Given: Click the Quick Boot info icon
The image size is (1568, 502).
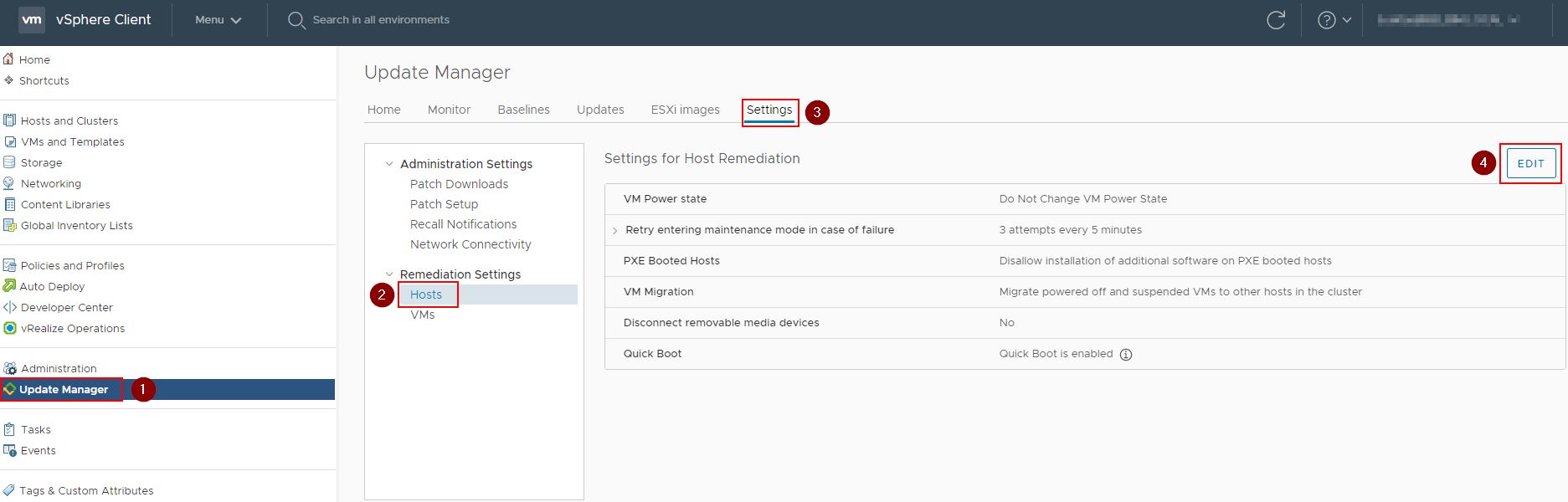Looking at the screenshot, I should point(1126,354).
